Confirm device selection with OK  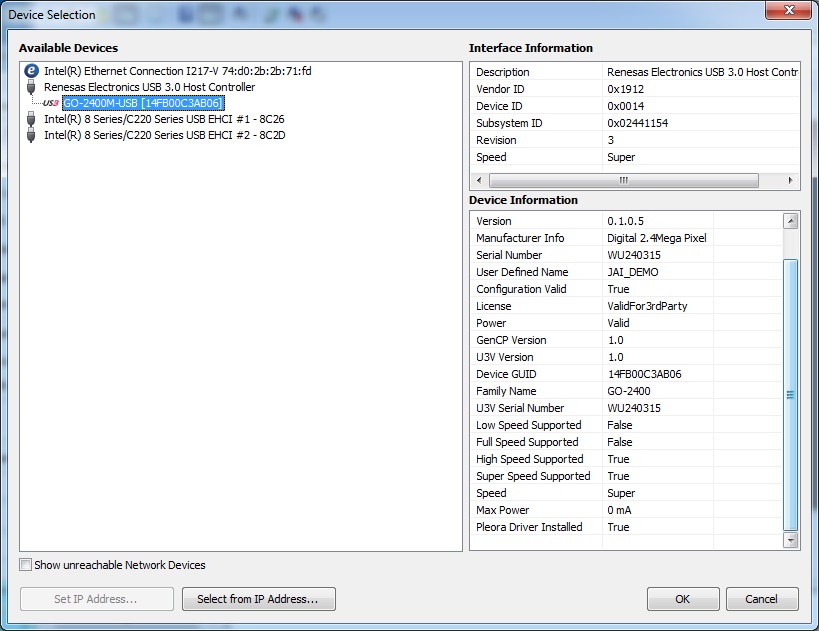(683, 599)
